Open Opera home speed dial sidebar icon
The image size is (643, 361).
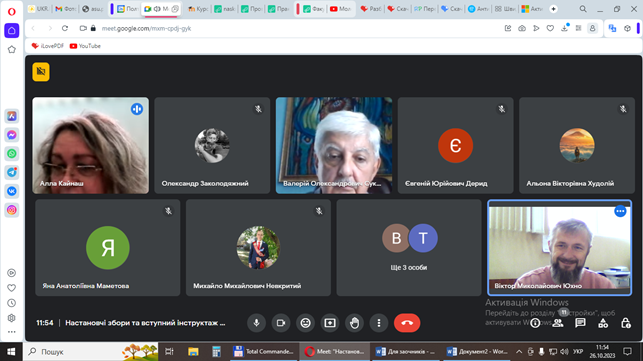pos(11,31)
